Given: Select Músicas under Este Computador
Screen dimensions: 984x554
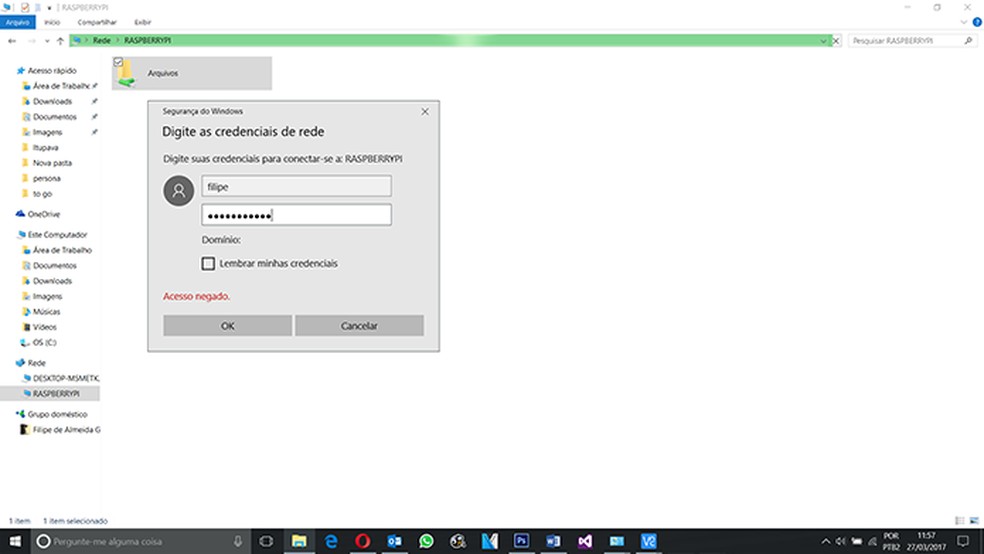Looking at the screenshot, I should pos(46,312).
